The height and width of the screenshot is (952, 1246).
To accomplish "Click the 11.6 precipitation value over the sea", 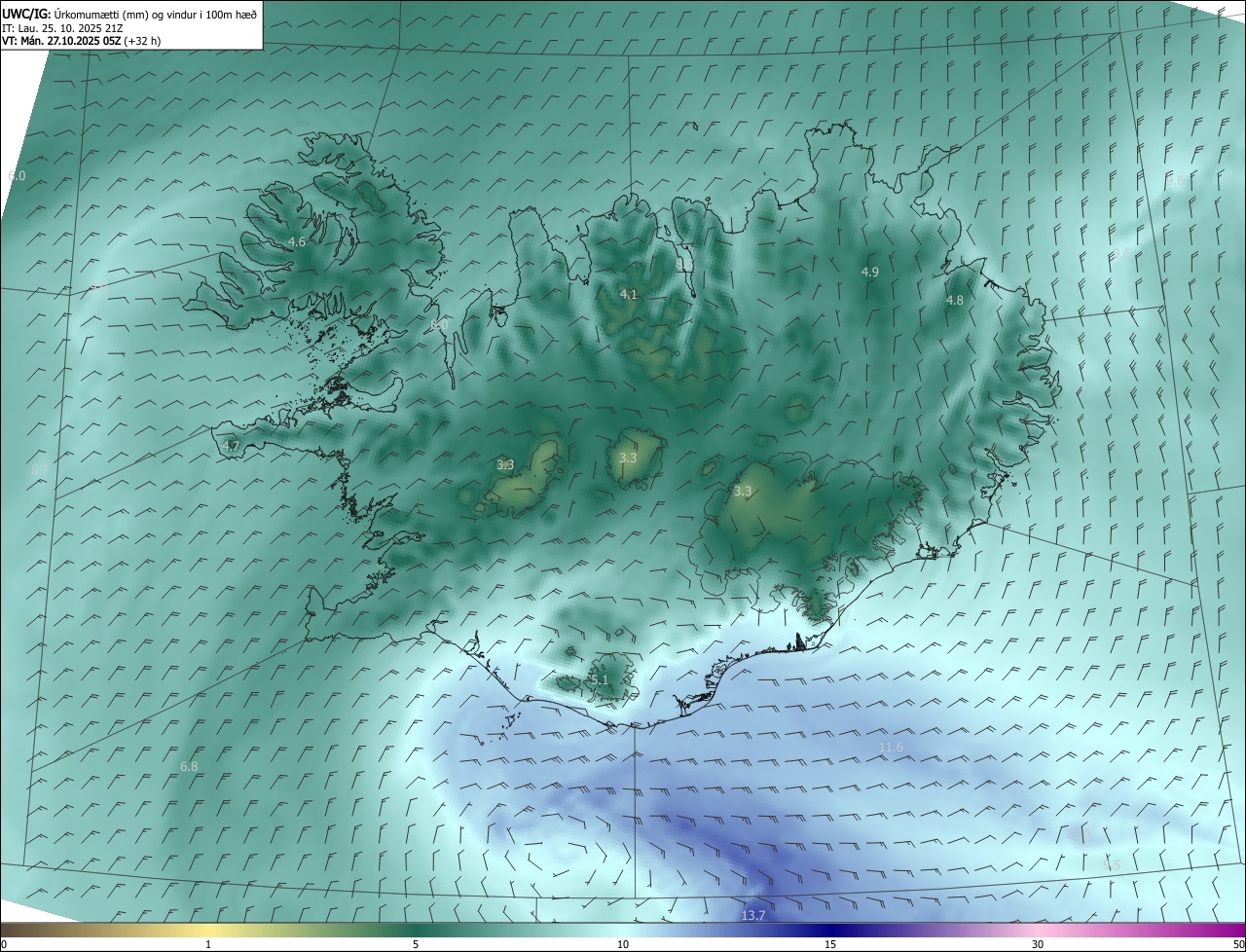I will (x=891, y=748).
